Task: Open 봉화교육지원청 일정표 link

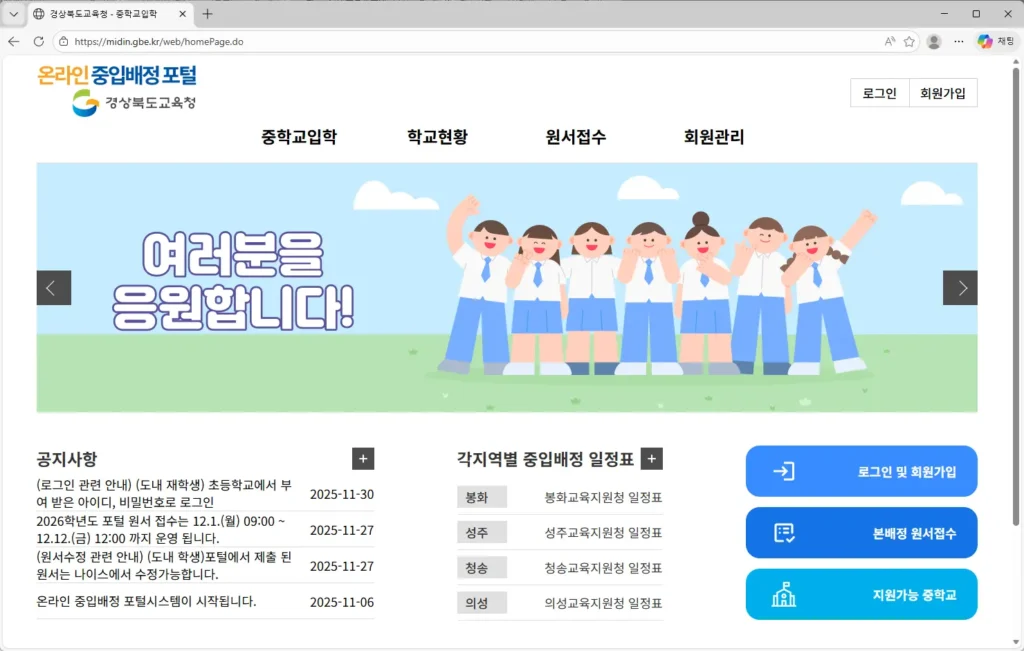Action: click(x=603, y=497)
